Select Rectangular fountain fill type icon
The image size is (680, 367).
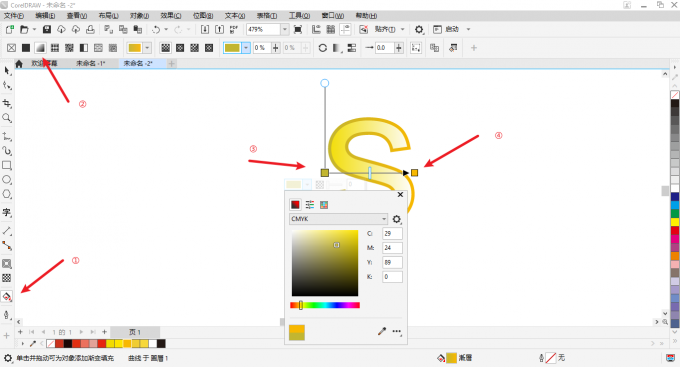209,48
